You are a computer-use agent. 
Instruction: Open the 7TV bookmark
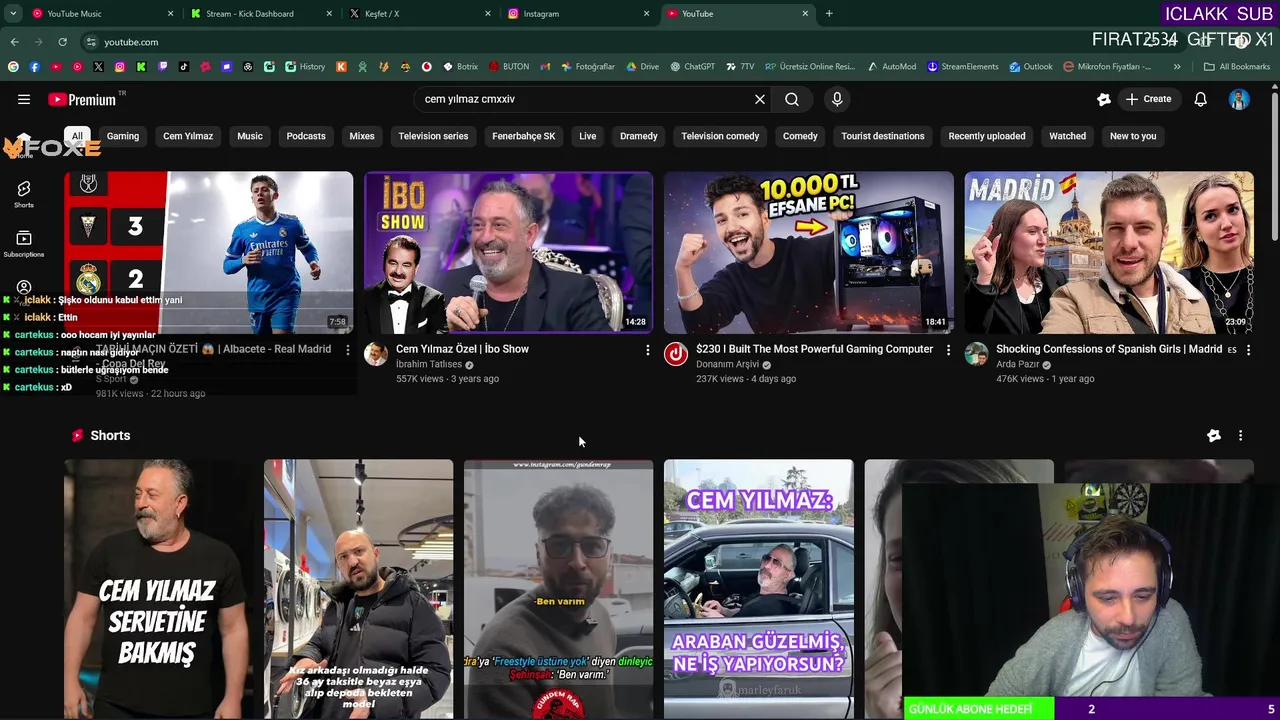pyautogui.click(x=739, y=67)
